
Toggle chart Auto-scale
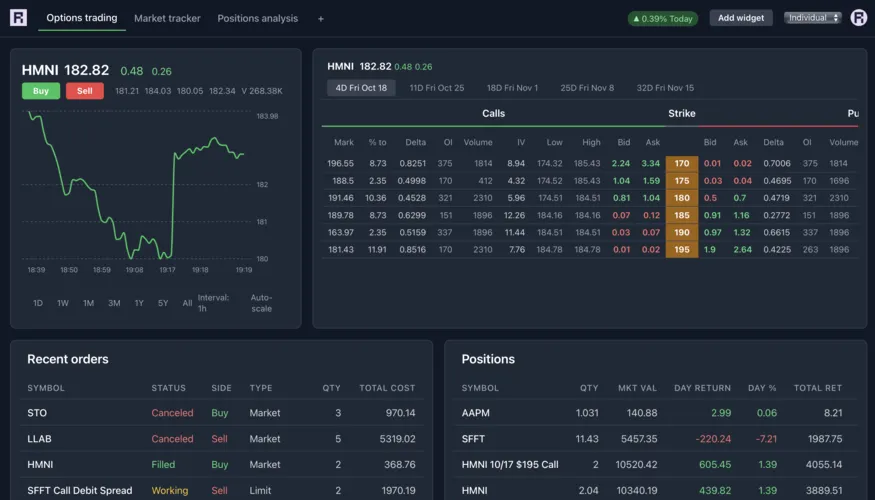[x=261, y=302]
